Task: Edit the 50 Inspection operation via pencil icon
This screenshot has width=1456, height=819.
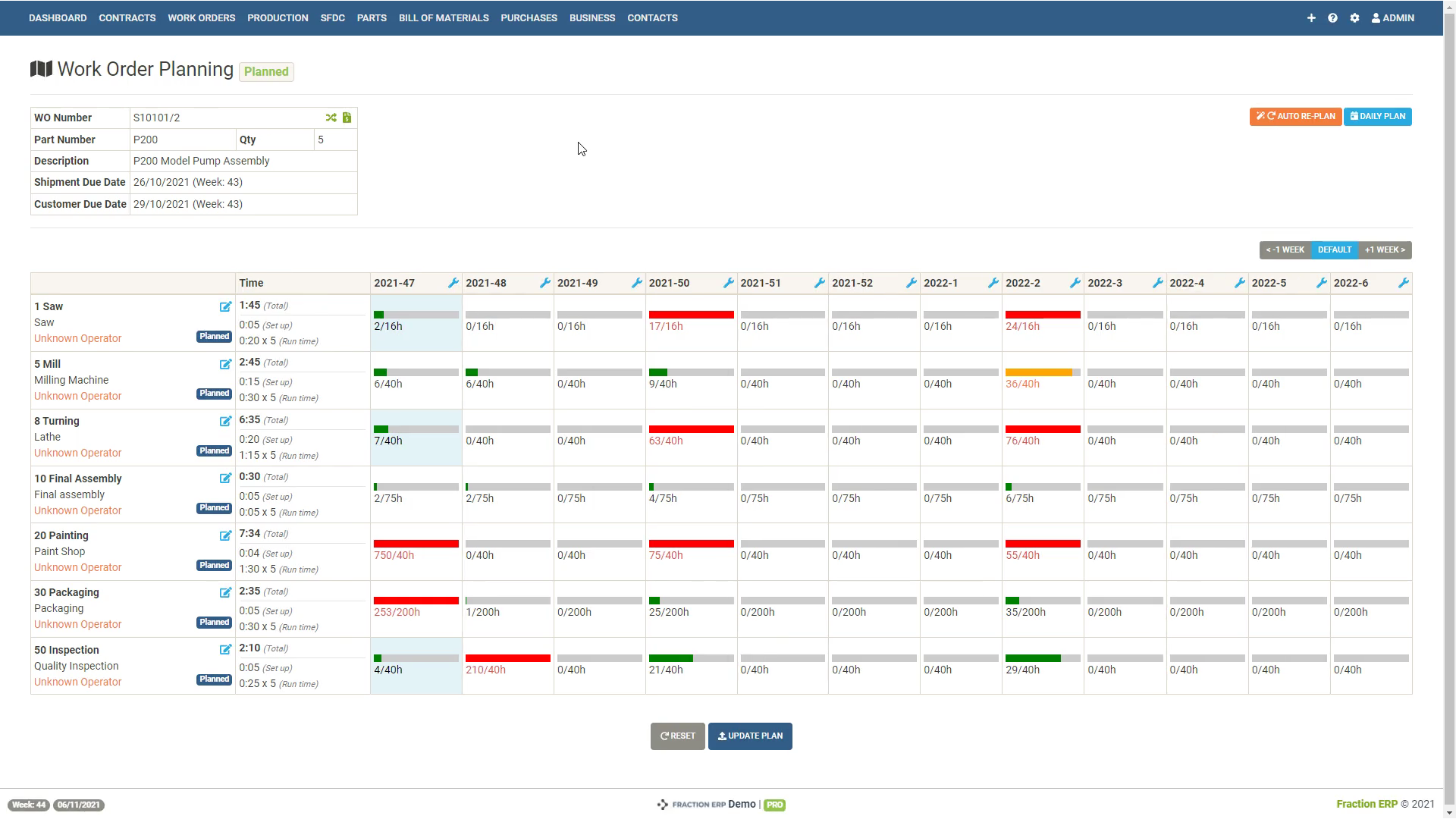Action: click(225, 650)
